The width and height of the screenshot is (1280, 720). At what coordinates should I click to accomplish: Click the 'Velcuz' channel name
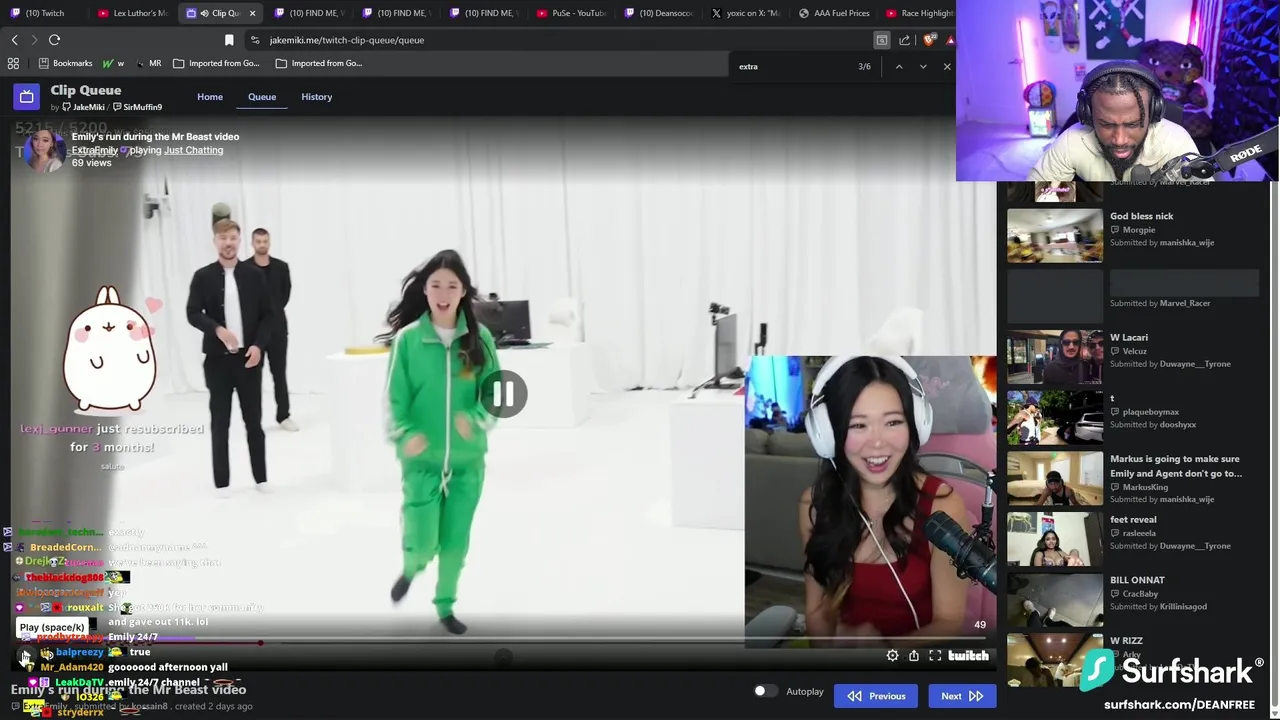1134,351
